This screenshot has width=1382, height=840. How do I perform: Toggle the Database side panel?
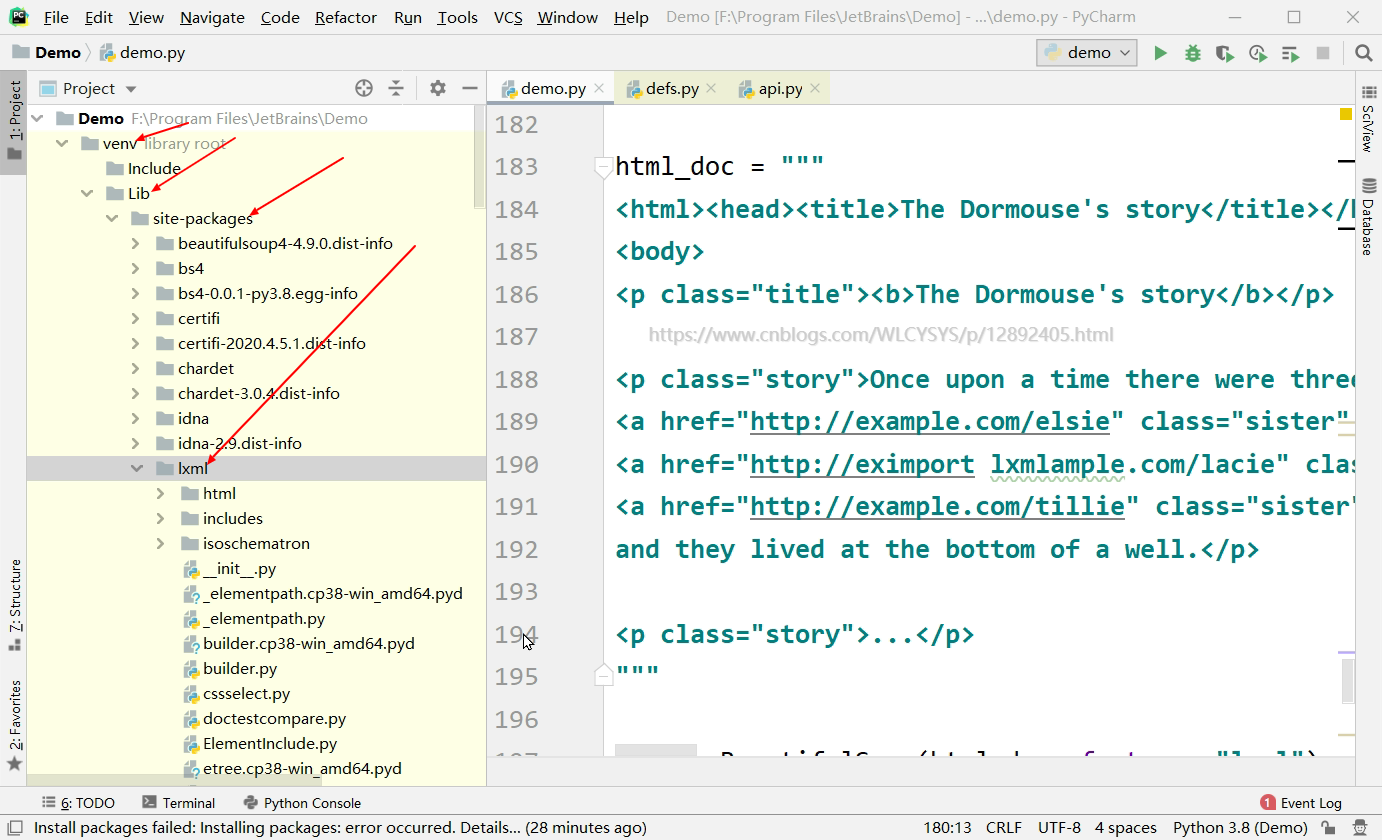click(1367, 216)
